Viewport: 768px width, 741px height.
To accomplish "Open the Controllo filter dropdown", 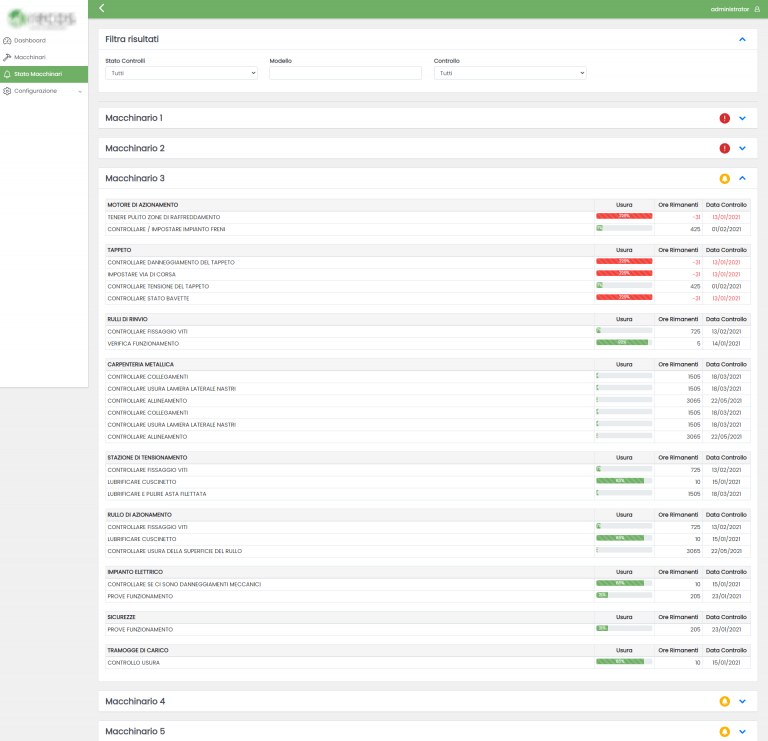I will click(x=510, y=73).
